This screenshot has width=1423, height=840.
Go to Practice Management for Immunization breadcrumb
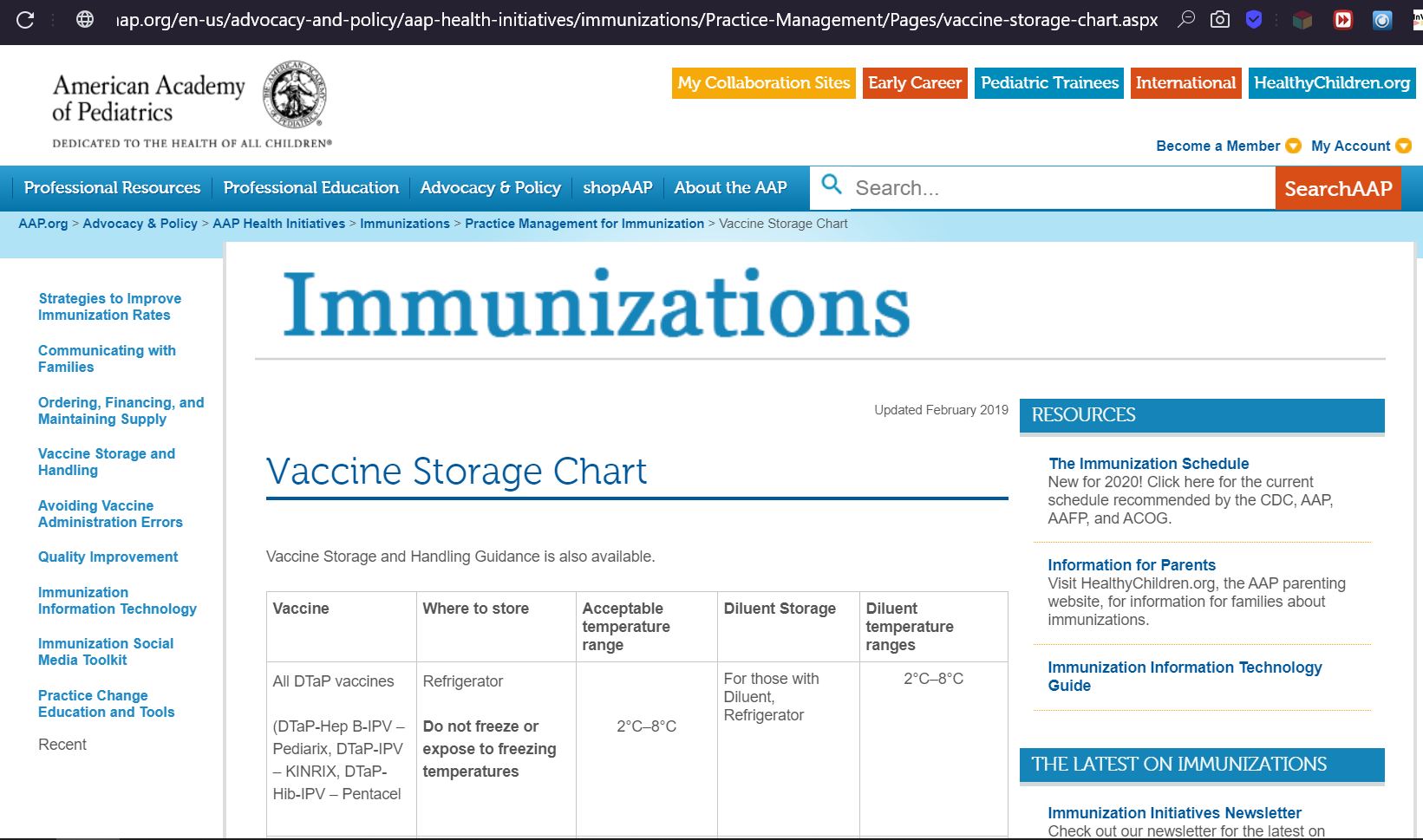[x=584, y=224]
